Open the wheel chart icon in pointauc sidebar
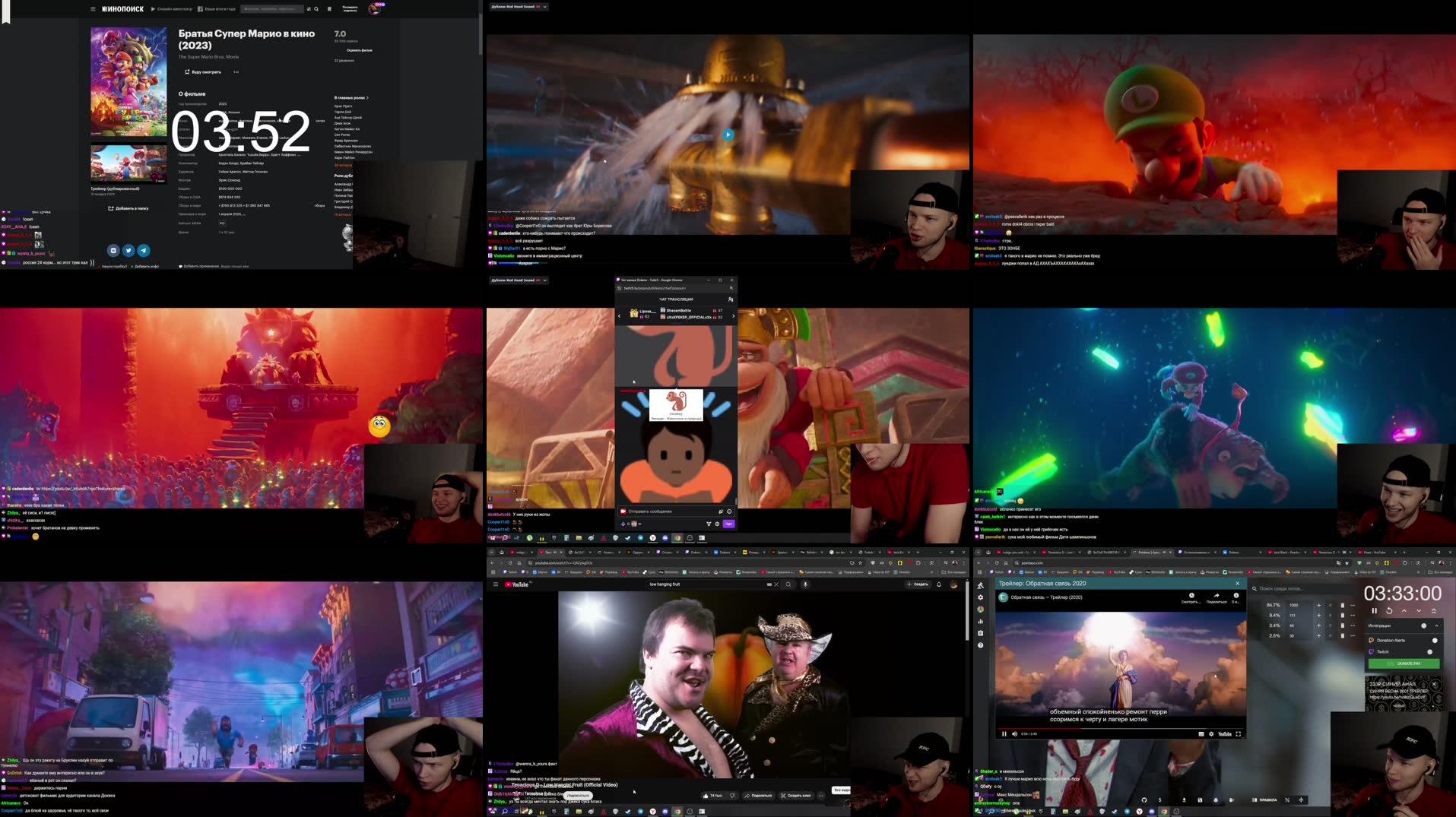The image size is (1456, 817). 980,610
